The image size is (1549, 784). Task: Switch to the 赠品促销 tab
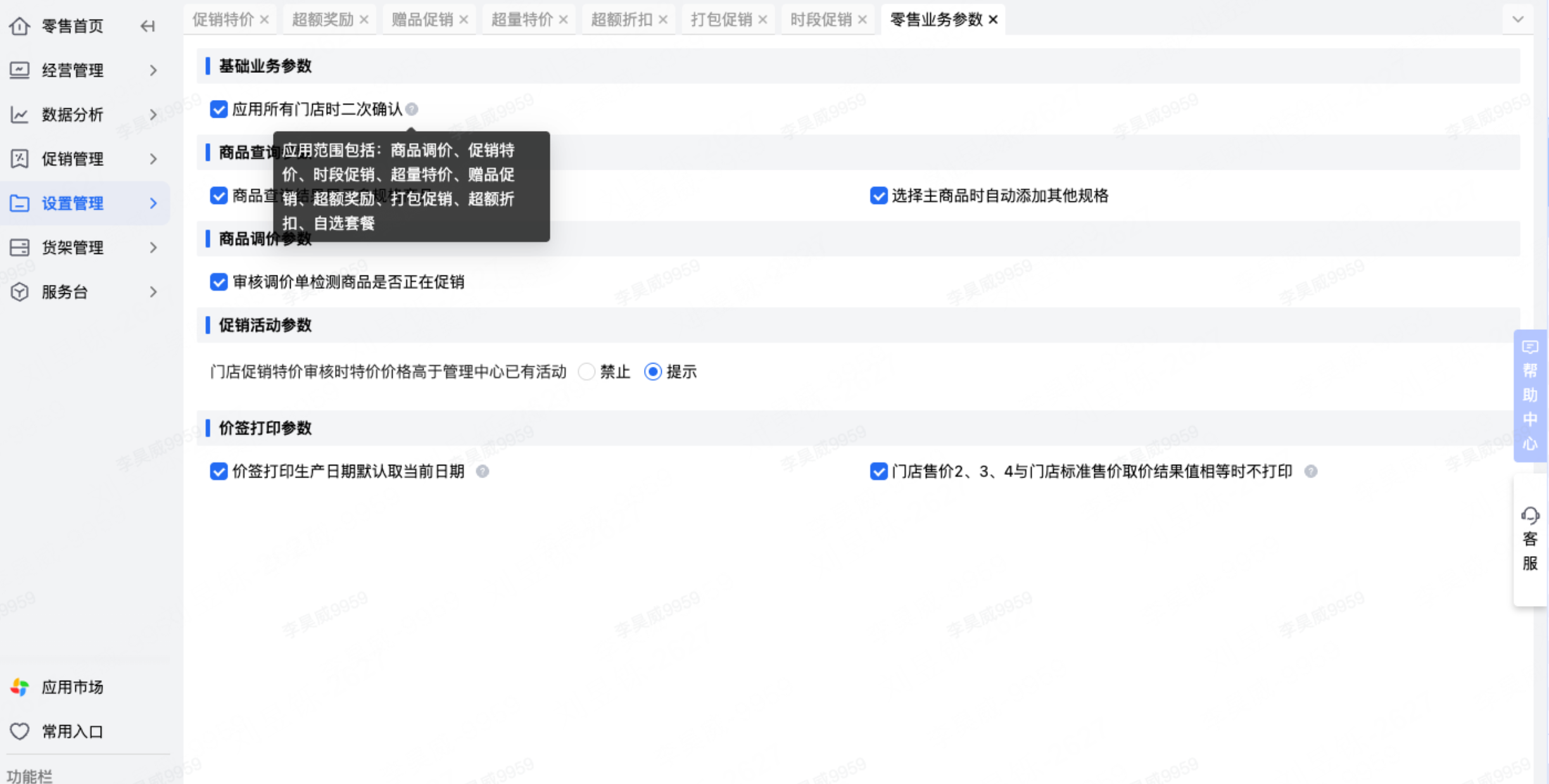tap(422, 20)
